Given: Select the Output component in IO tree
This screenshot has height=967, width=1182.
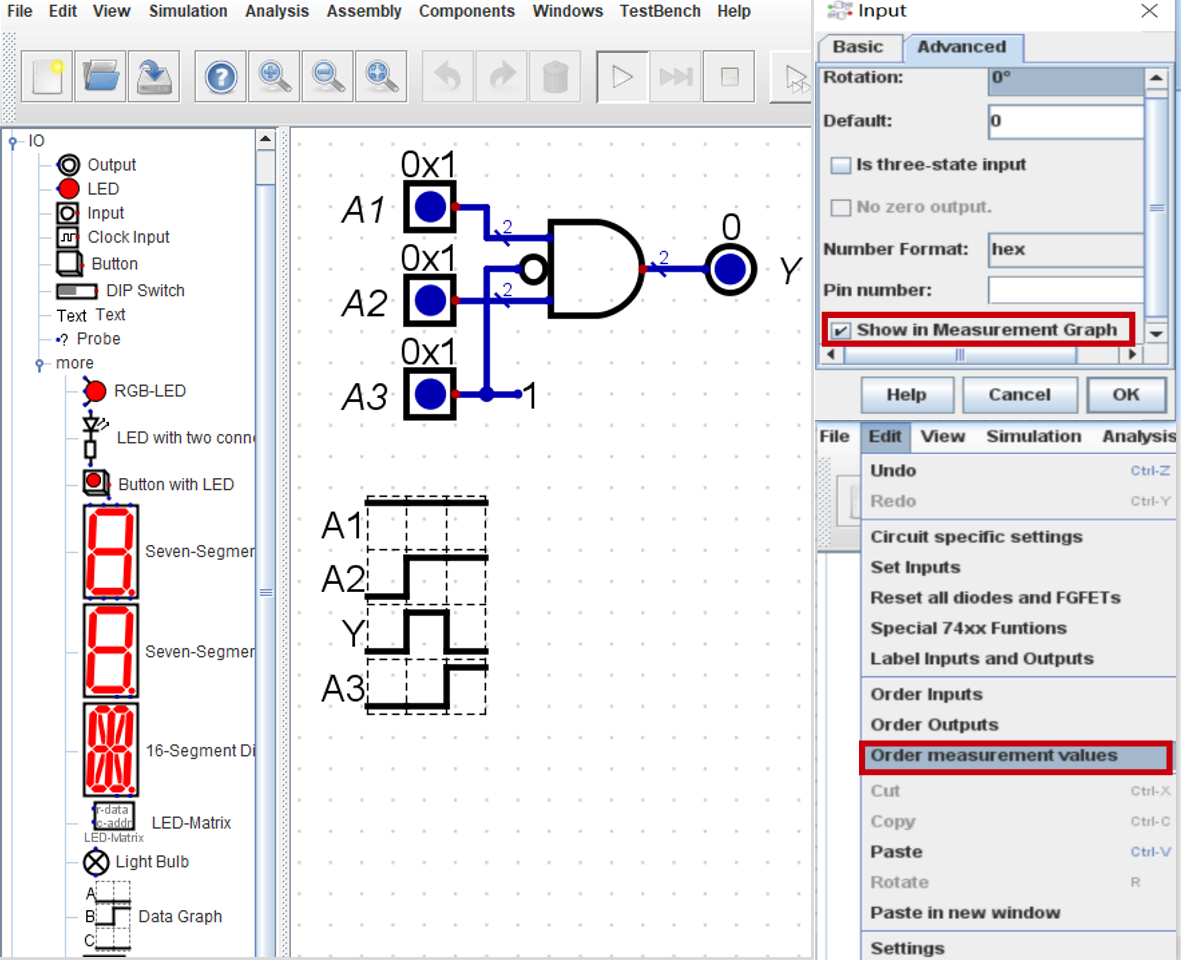Looking at the screenshot, I should pos(97,165).
